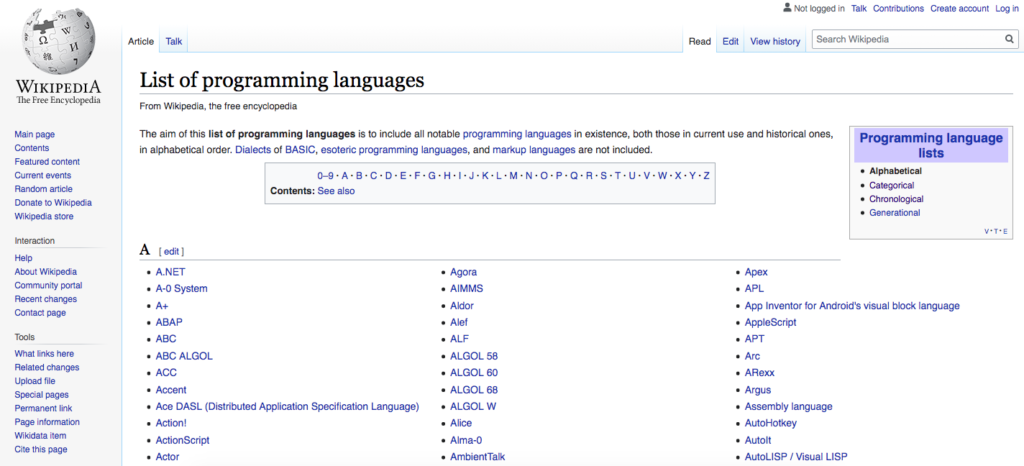Click the edit link beside section A
Viewport: 1024px width, 466px height.
point(171,251)
